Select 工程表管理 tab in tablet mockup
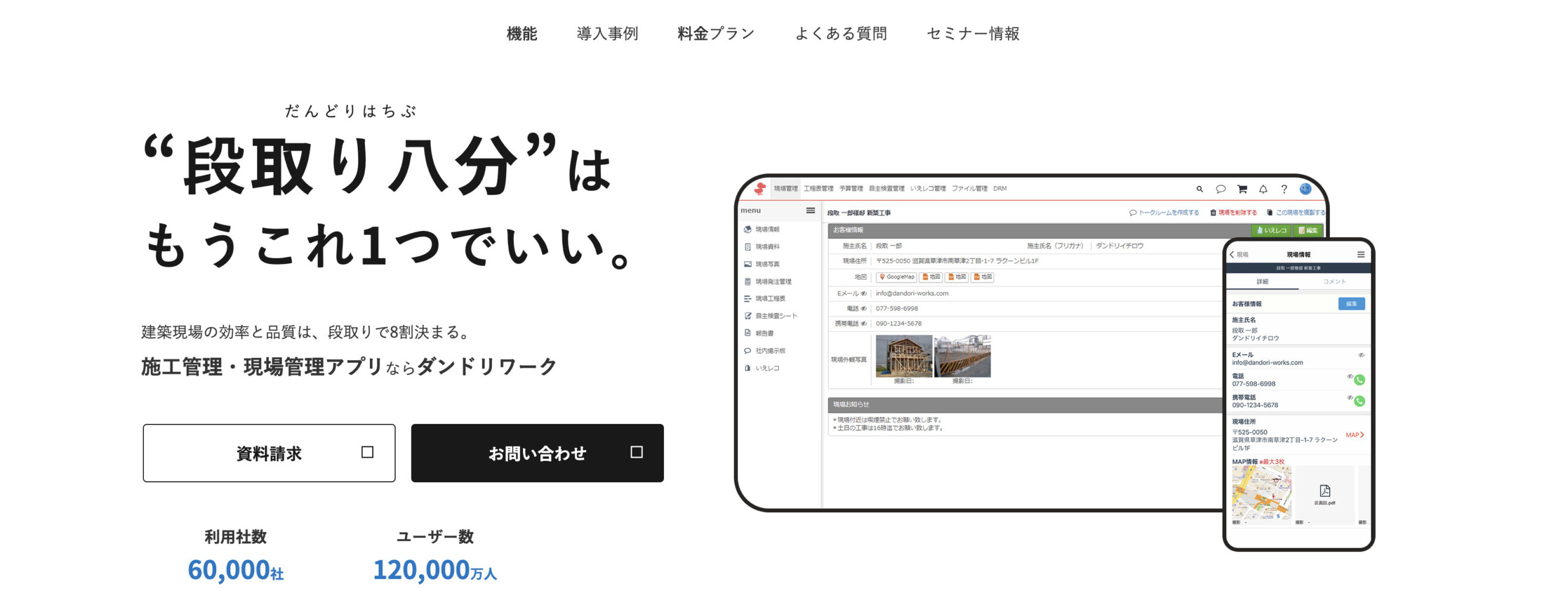Image resolution: width=1568 pixels, height=598 pixels. click(x=818, y=189)
